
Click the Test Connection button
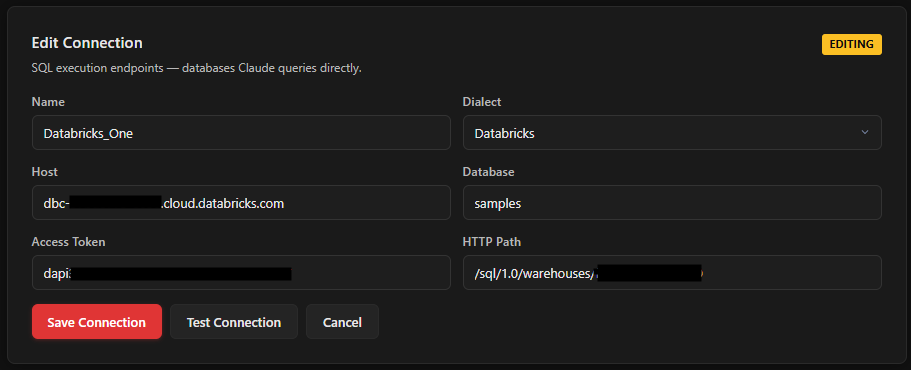pos(234,322)
